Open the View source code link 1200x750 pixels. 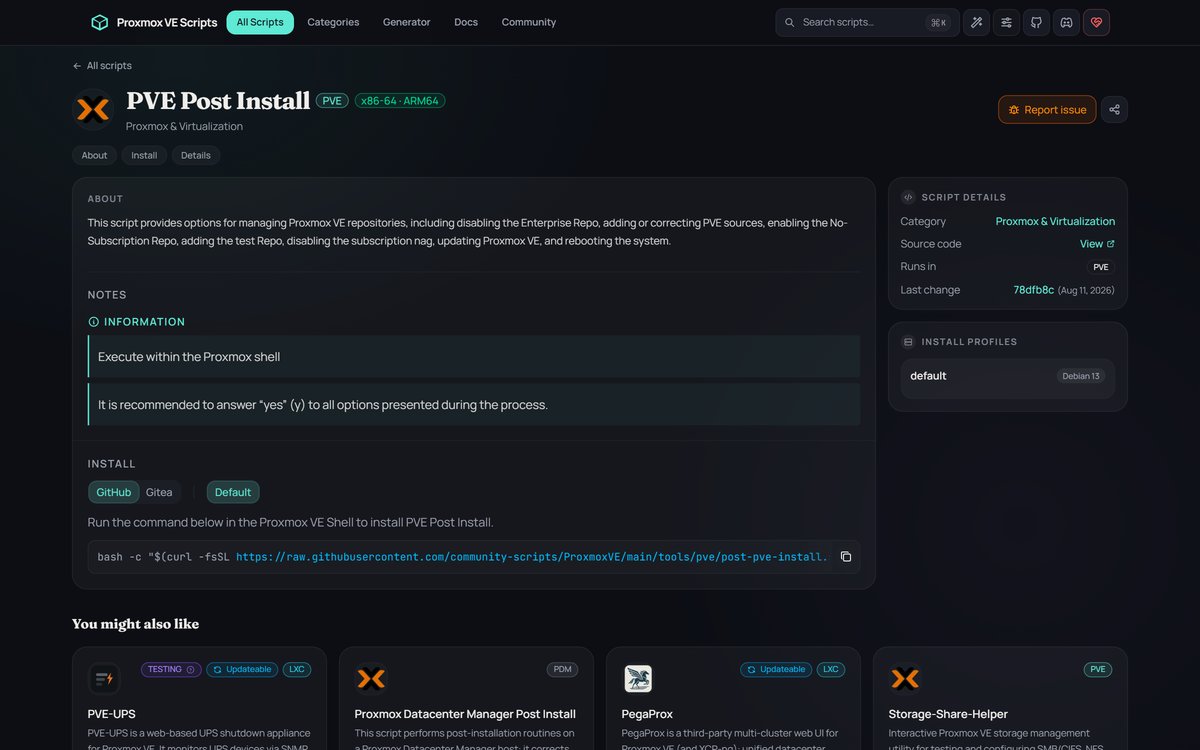point(1097,244)
